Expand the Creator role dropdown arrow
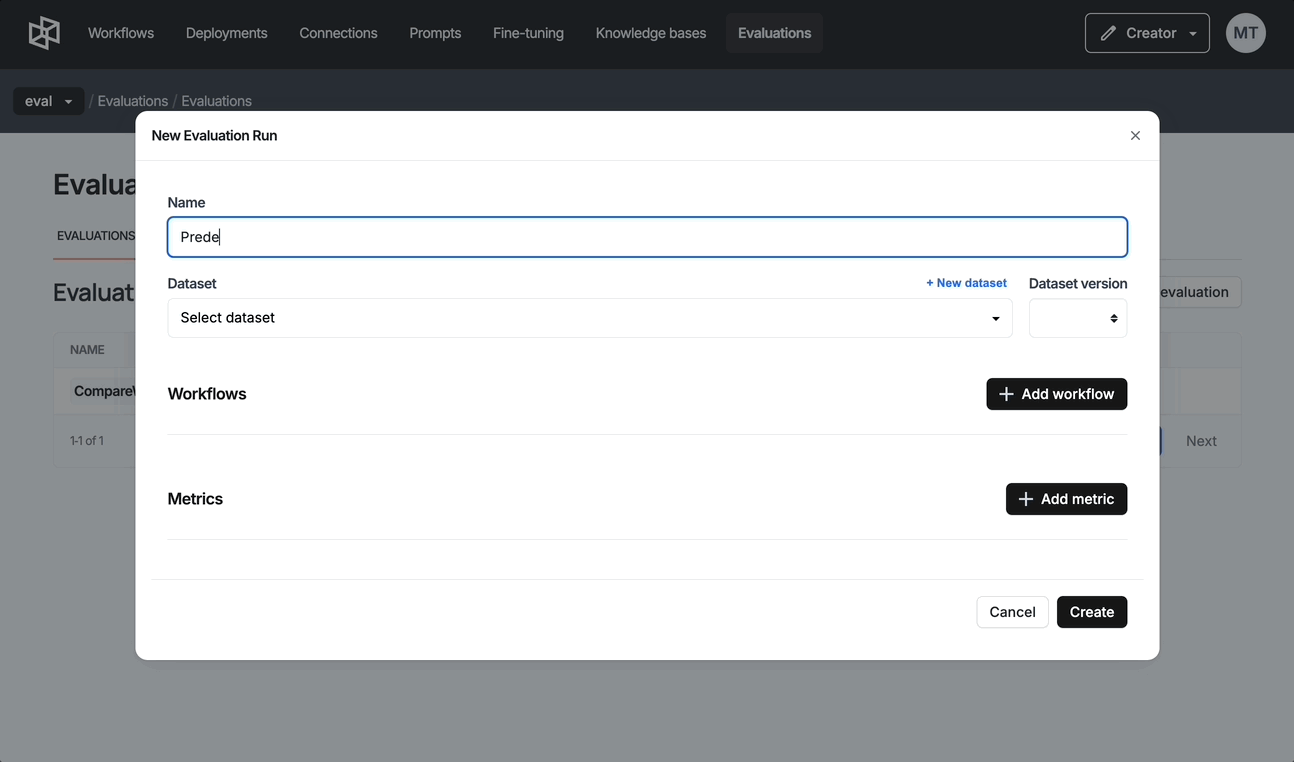 [1193, 34]
